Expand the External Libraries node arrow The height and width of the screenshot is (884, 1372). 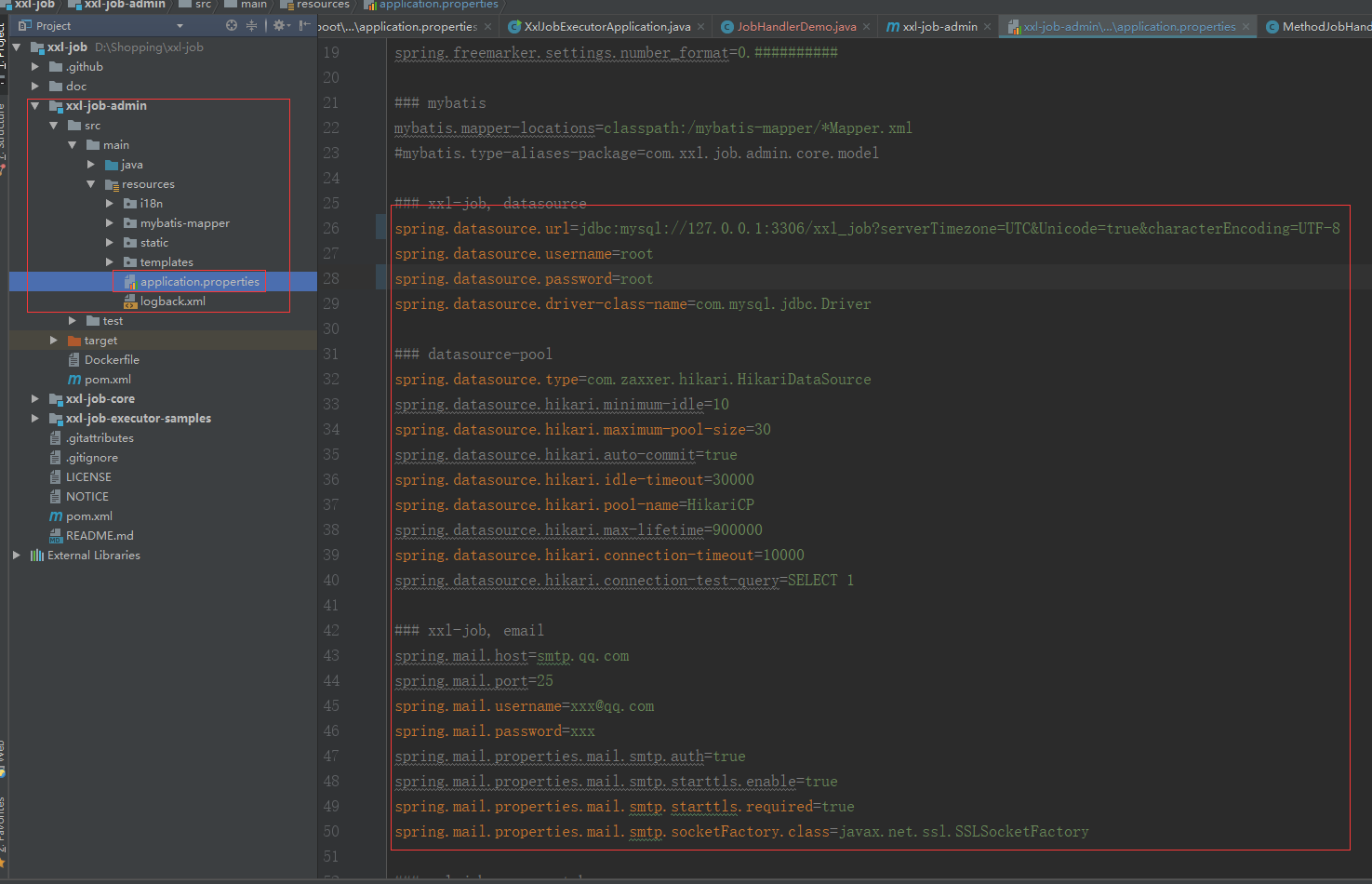tap(16, 555)
